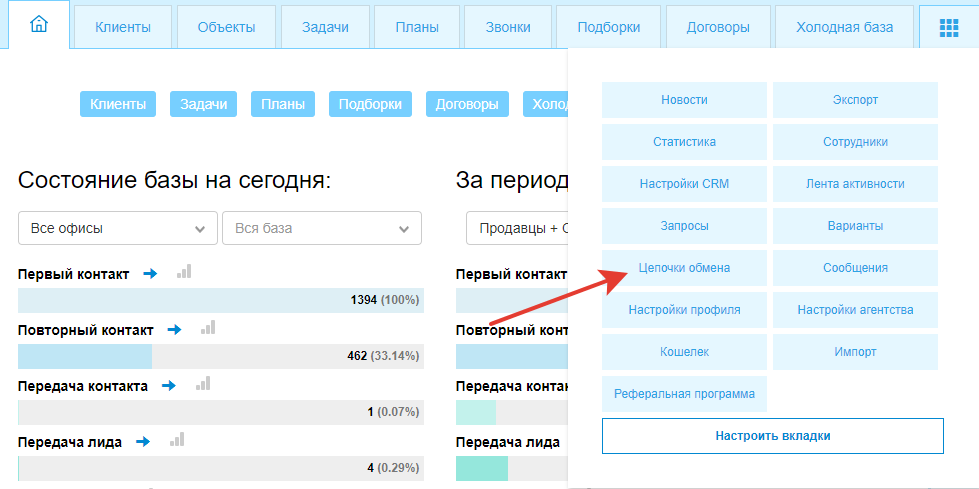
Task: Open the Вся база dropdown
Action: pyautogui.click(x=321, y=228)
